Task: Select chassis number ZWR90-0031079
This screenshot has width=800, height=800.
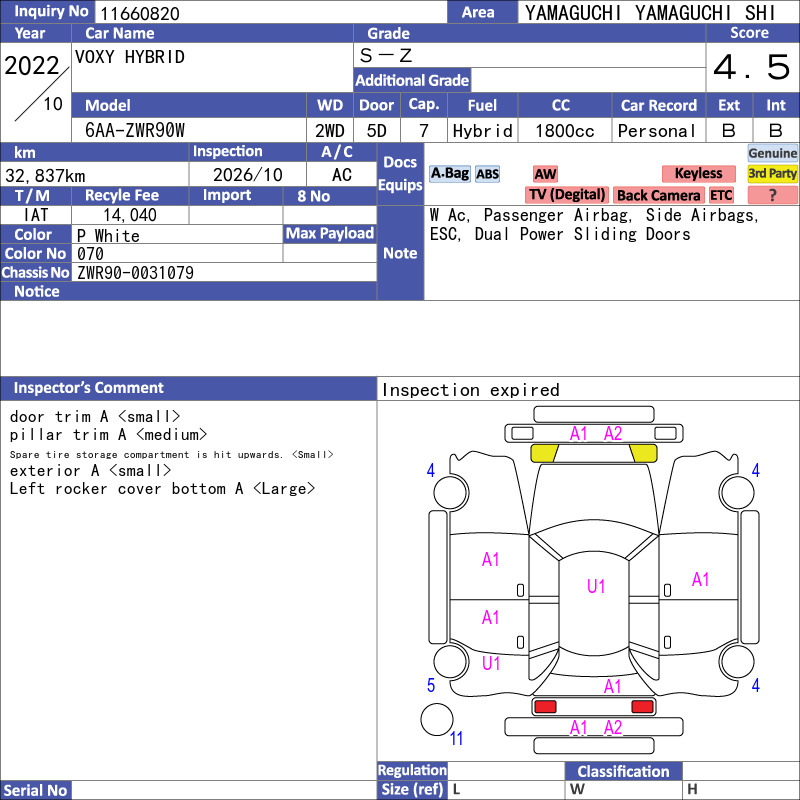Action: tap(135, 273)
